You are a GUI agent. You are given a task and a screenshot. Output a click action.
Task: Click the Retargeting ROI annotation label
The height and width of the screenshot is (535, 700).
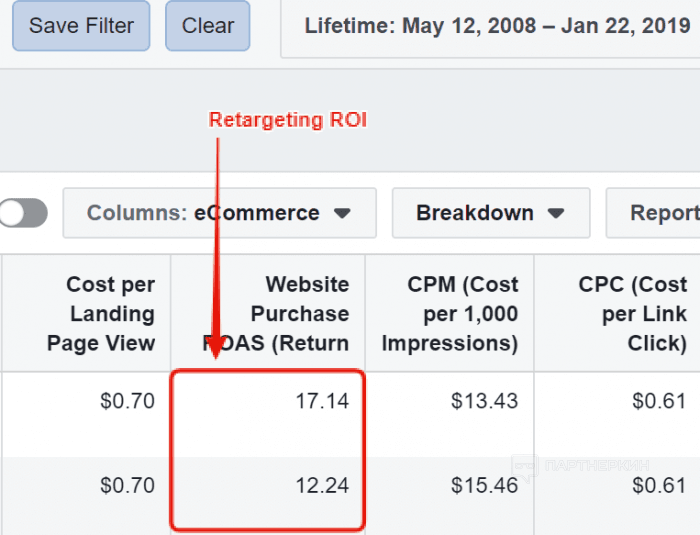tap(288, 120)
